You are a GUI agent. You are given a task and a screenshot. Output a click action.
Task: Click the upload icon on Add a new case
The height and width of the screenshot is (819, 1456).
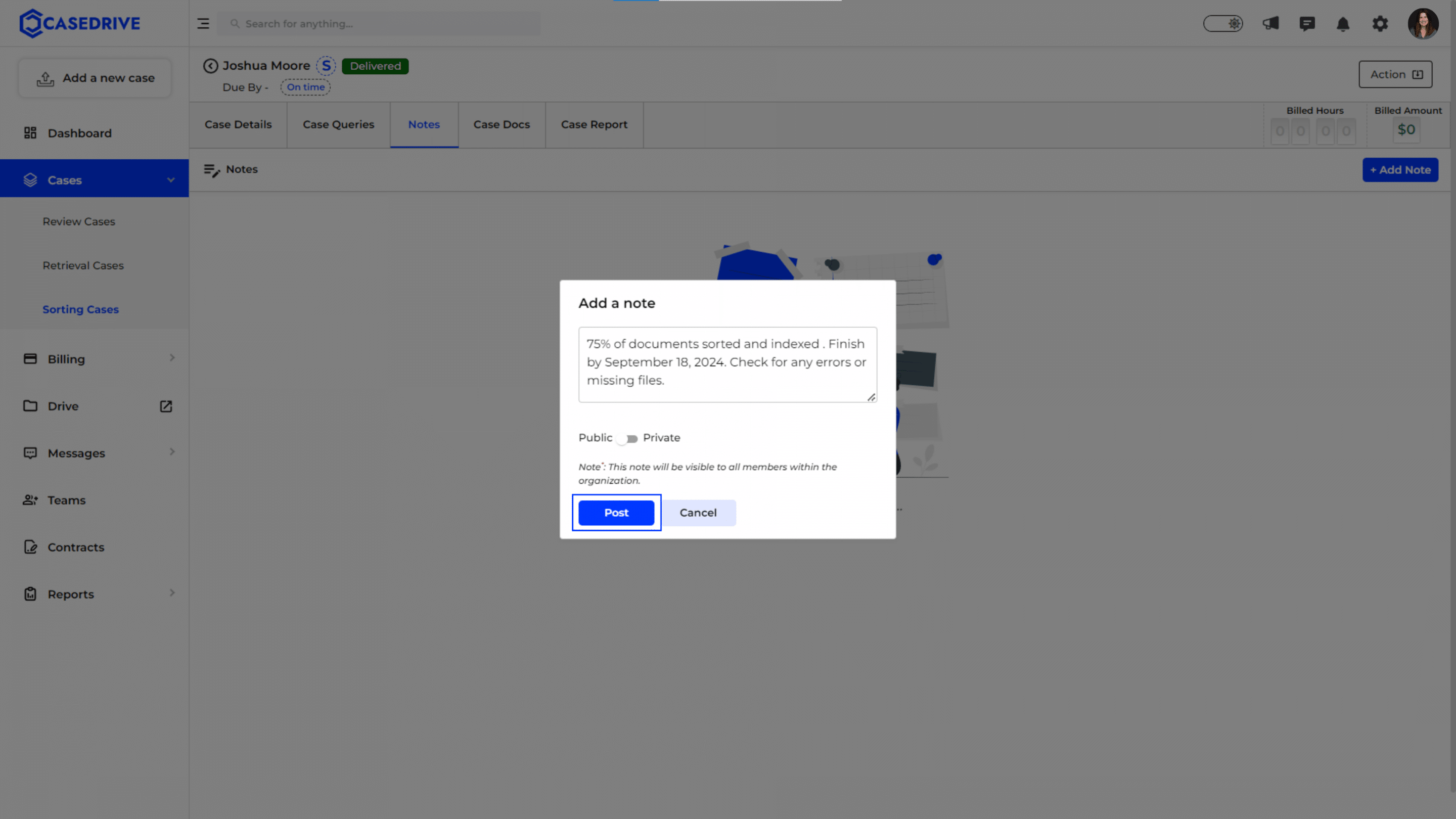[x=45, y=79]
